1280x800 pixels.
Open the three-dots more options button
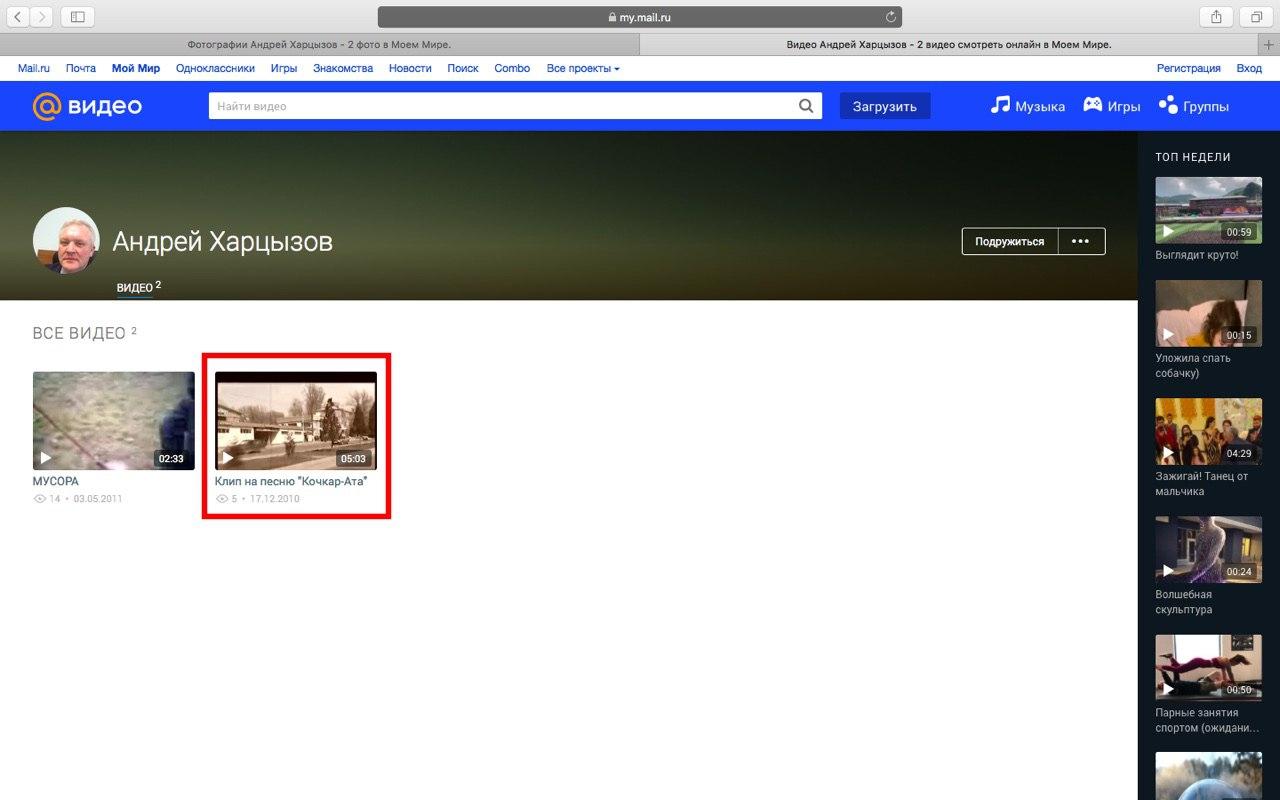coord(1081,241)
